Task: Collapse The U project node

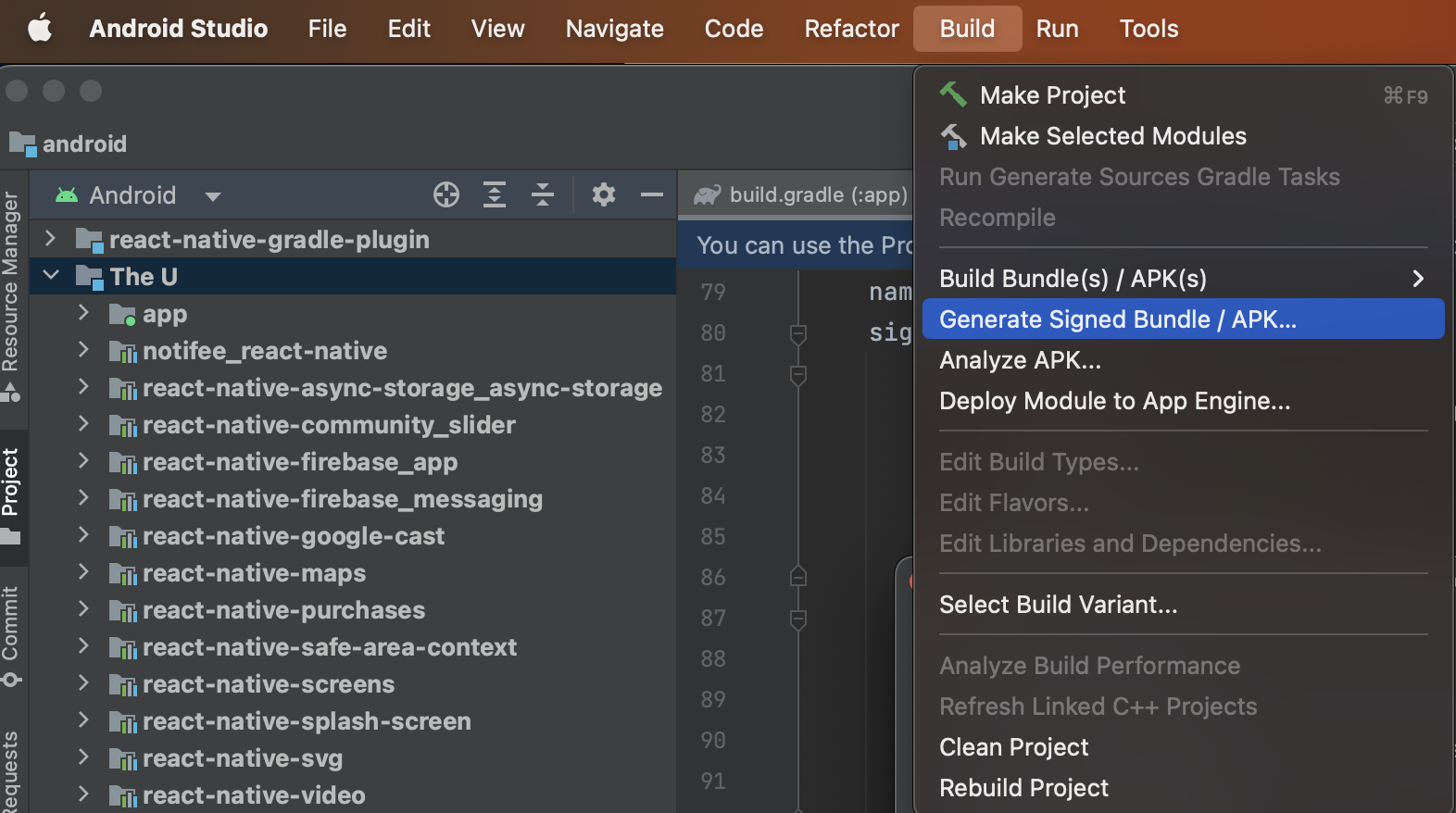Action: coord(51,276)
